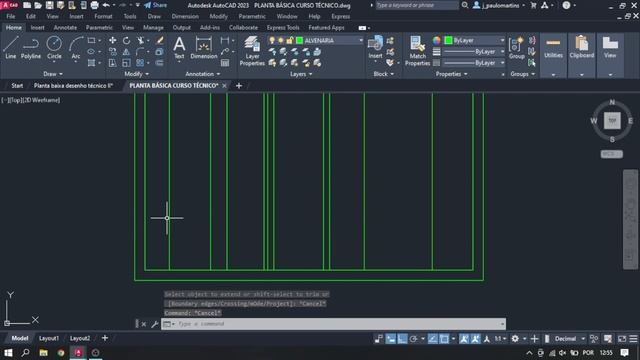Insert a Table from Annotation panel
640x360 pixels.
(225, 63)
